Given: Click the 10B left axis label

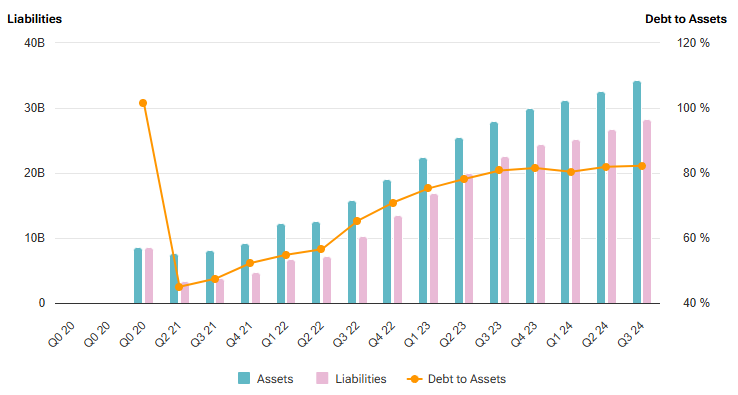Looking at the screenshot, I should [34, 238].
